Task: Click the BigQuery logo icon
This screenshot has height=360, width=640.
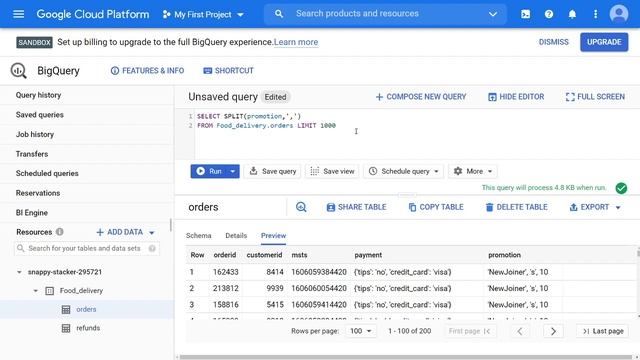Action: click(18, 71)
